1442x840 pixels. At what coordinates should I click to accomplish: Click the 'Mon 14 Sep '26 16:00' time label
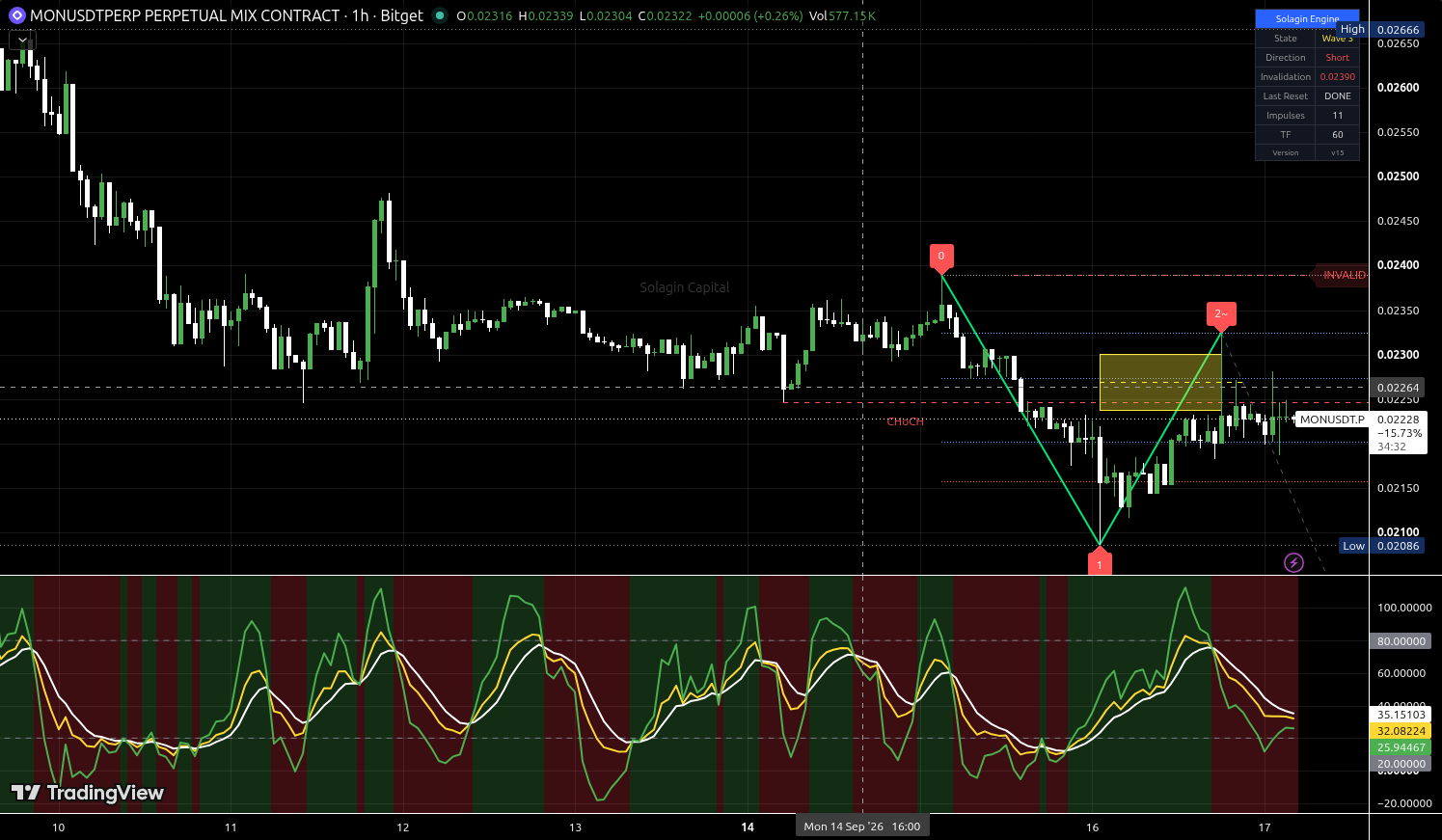[862, 826]
